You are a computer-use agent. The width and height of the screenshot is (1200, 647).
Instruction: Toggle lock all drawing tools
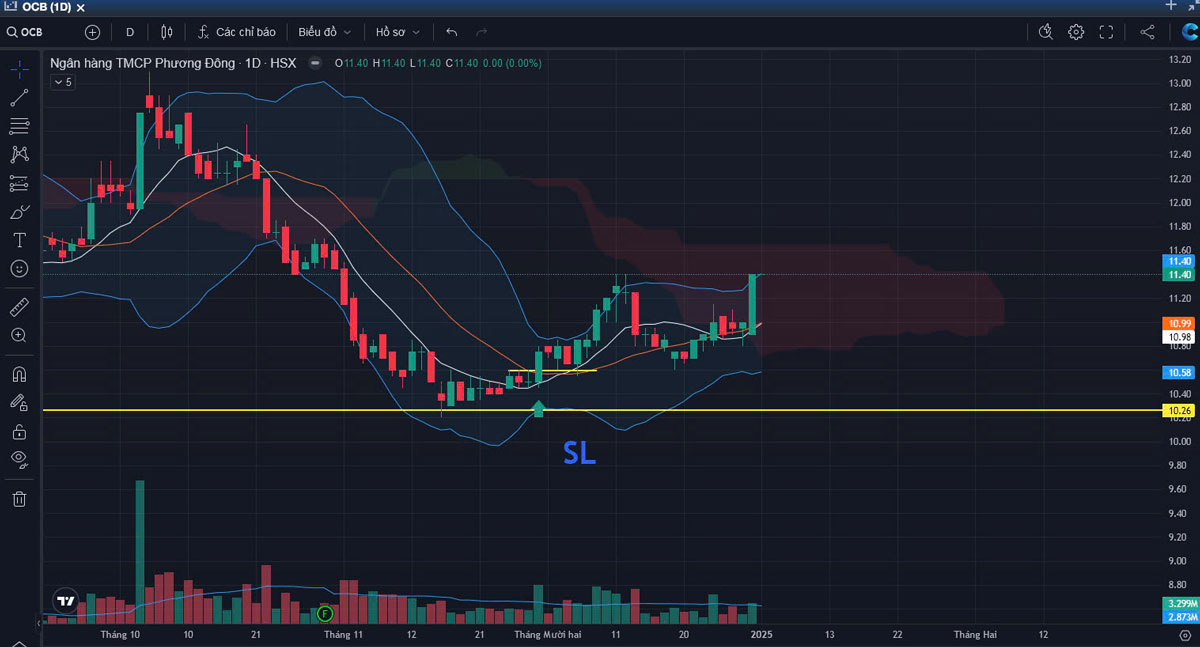point(19,432)
